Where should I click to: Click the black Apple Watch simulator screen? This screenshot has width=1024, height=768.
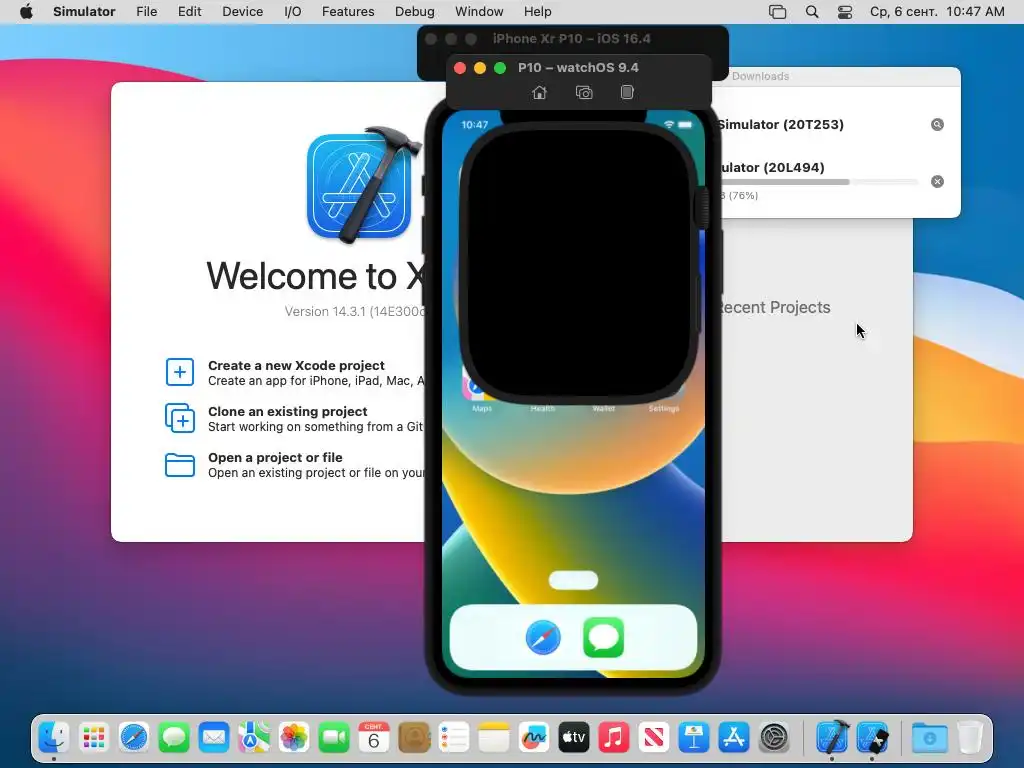(x=579, y=263)
